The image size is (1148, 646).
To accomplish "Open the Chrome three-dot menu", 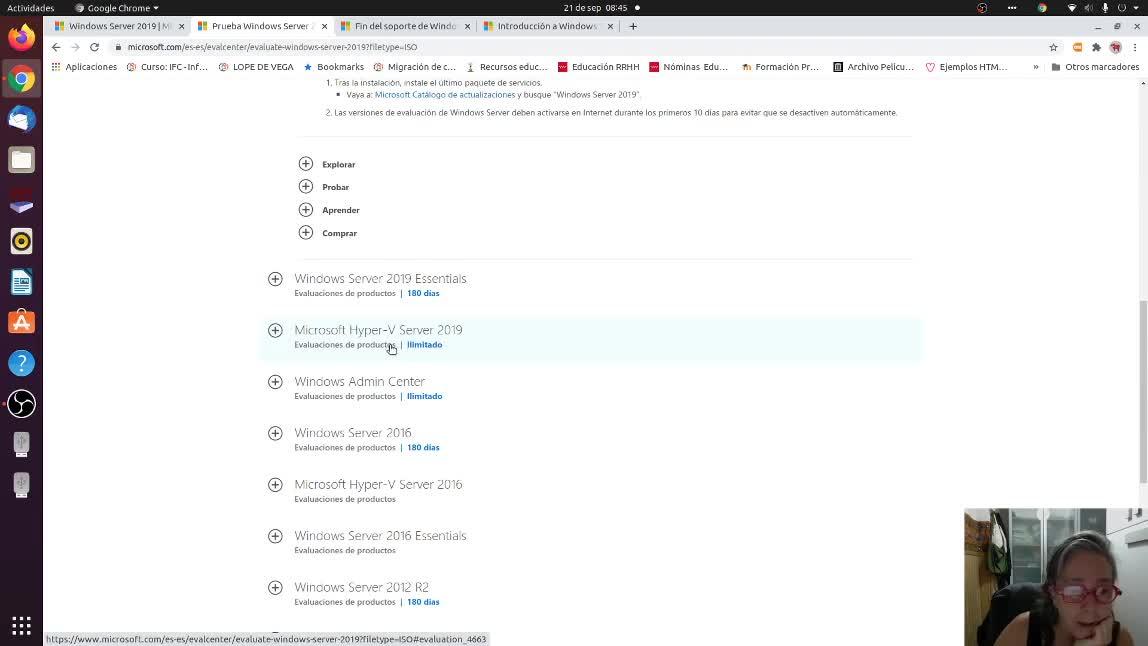I will pos(1135,47).
